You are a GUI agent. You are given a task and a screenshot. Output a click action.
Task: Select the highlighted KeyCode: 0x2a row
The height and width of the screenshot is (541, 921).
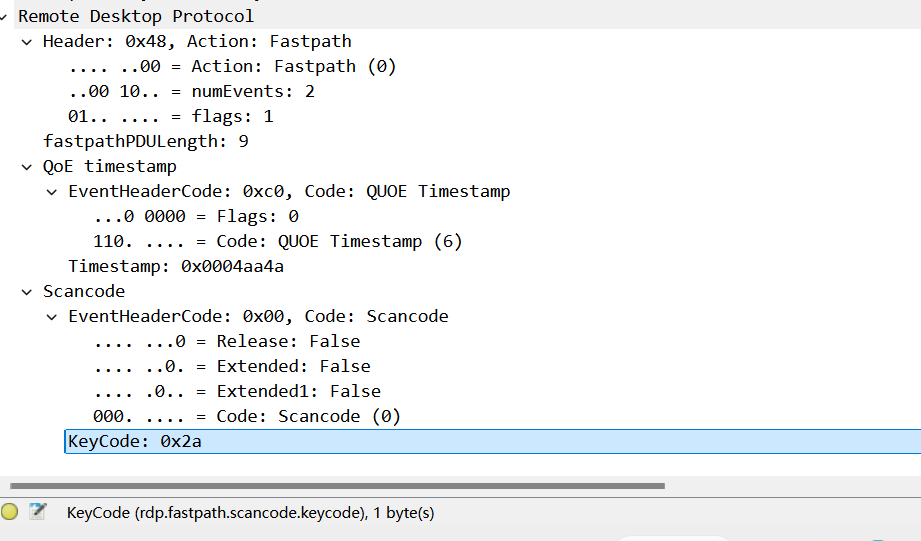135,441
